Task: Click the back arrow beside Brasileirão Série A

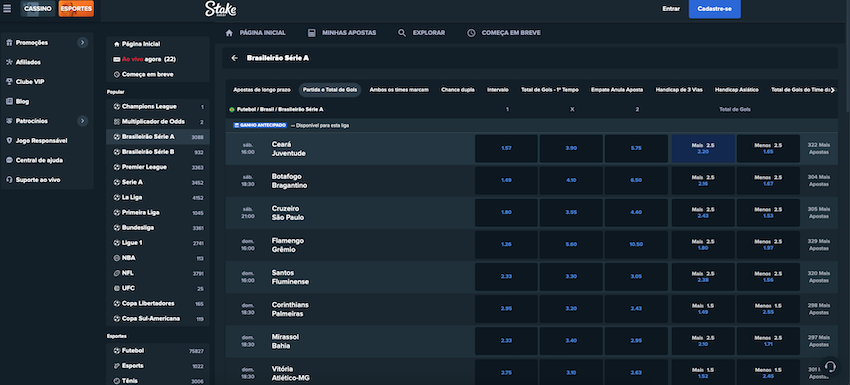Action: point(234,57)
